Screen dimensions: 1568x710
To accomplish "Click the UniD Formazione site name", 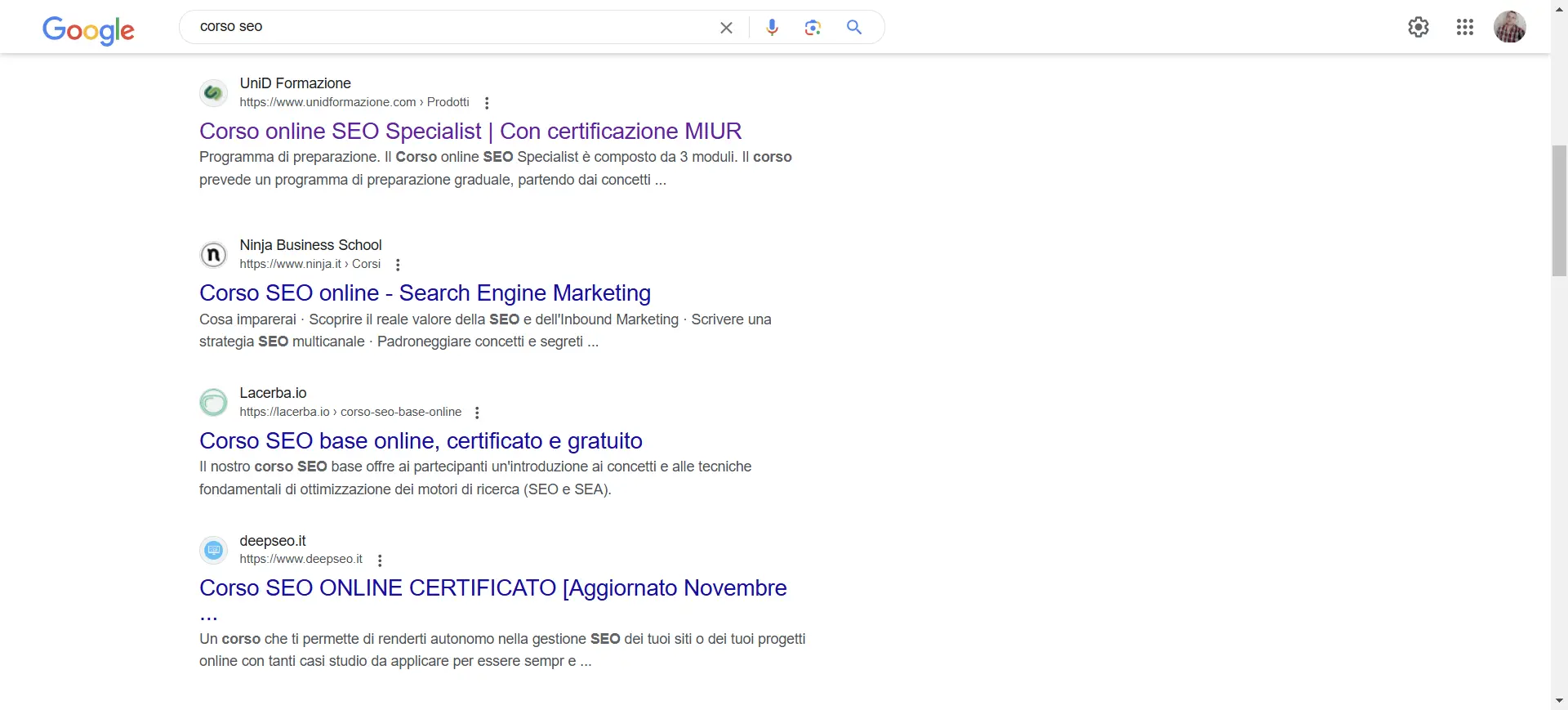I will click(x=295, y=83).
